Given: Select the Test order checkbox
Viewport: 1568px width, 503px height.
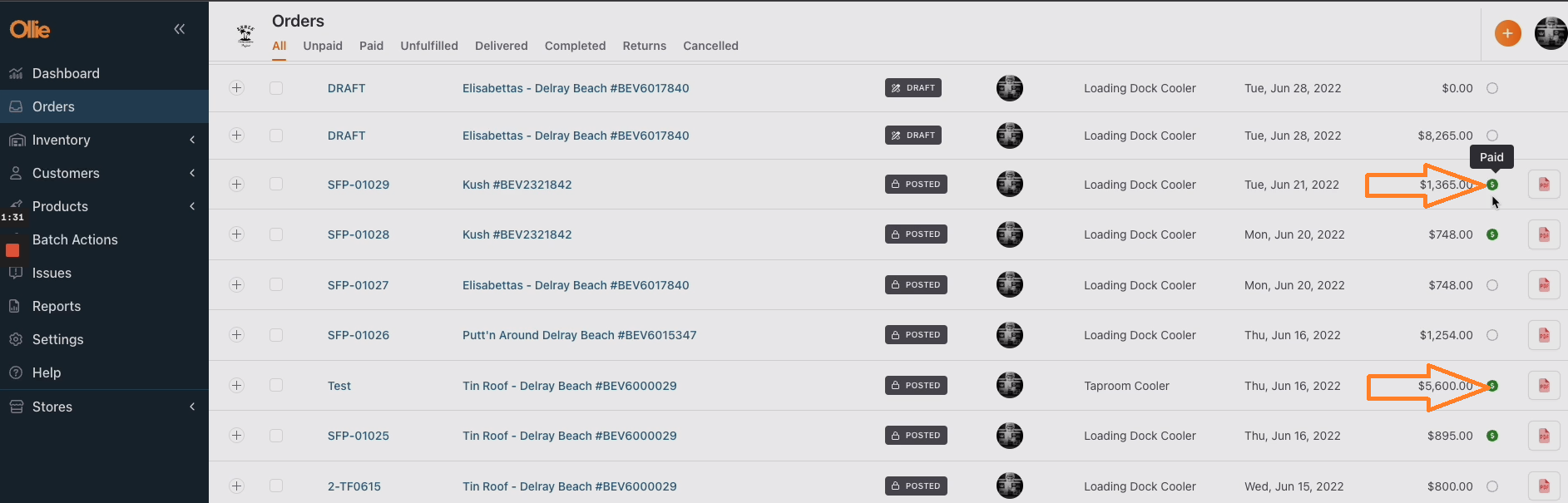Looking at the screenshot, I should 276,386.
